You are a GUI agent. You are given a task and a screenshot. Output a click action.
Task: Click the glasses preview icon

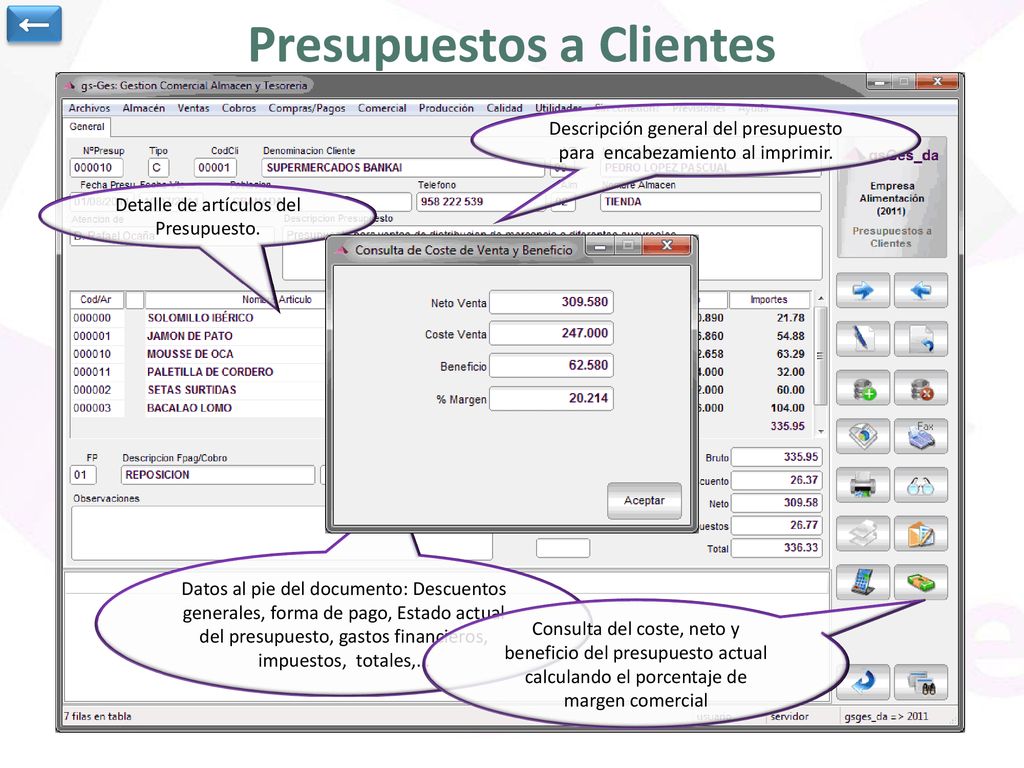(920, 485)
